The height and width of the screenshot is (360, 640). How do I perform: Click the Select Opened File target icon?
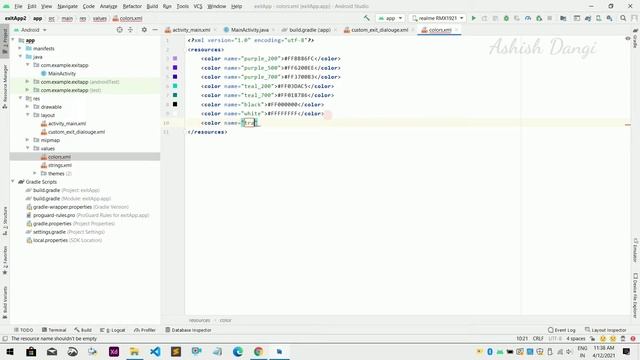120,30
